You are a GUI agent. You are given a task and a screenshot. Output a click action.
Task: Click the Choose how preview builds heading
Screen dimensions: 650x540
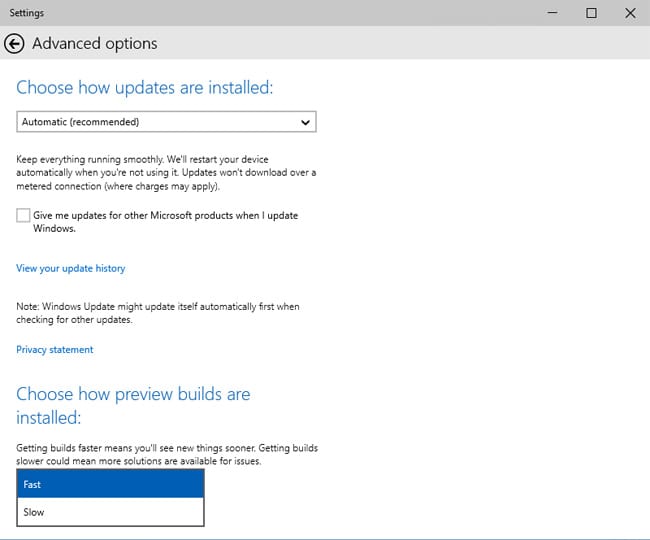[133, 406]
